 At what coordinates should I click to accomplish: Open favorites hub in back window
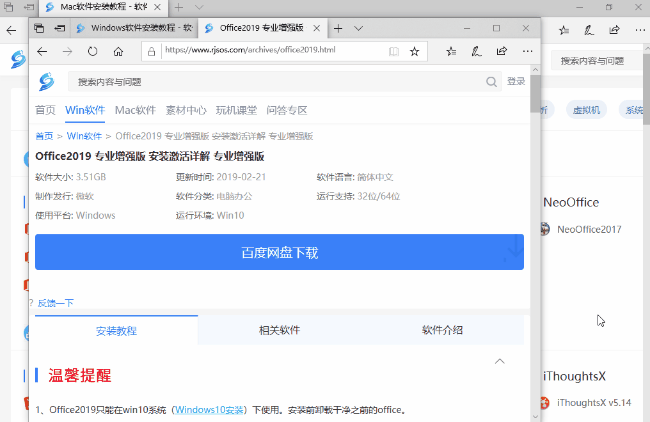pyautogui.click(x=564, y=30)
